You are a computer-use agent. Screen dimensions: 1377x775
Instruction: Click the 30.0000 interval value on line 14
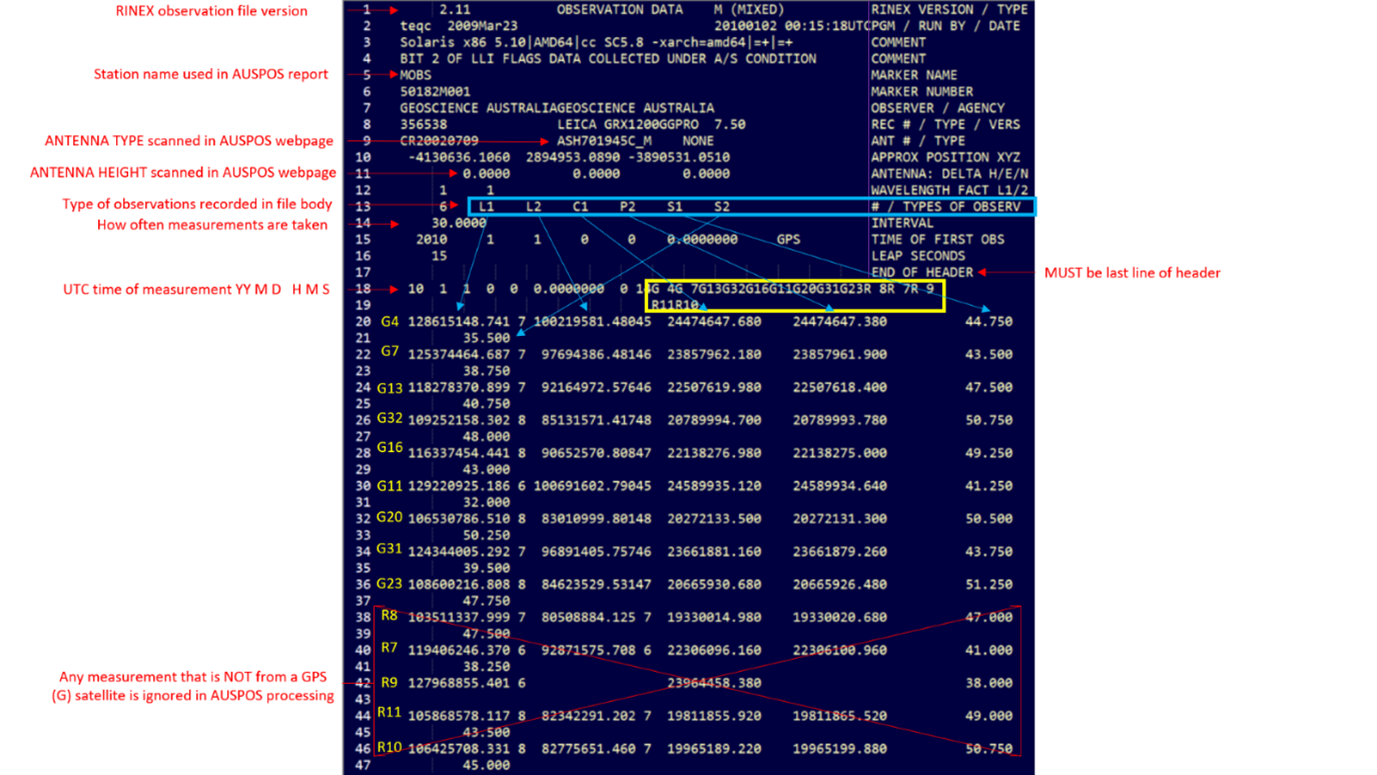coord(458,223)
